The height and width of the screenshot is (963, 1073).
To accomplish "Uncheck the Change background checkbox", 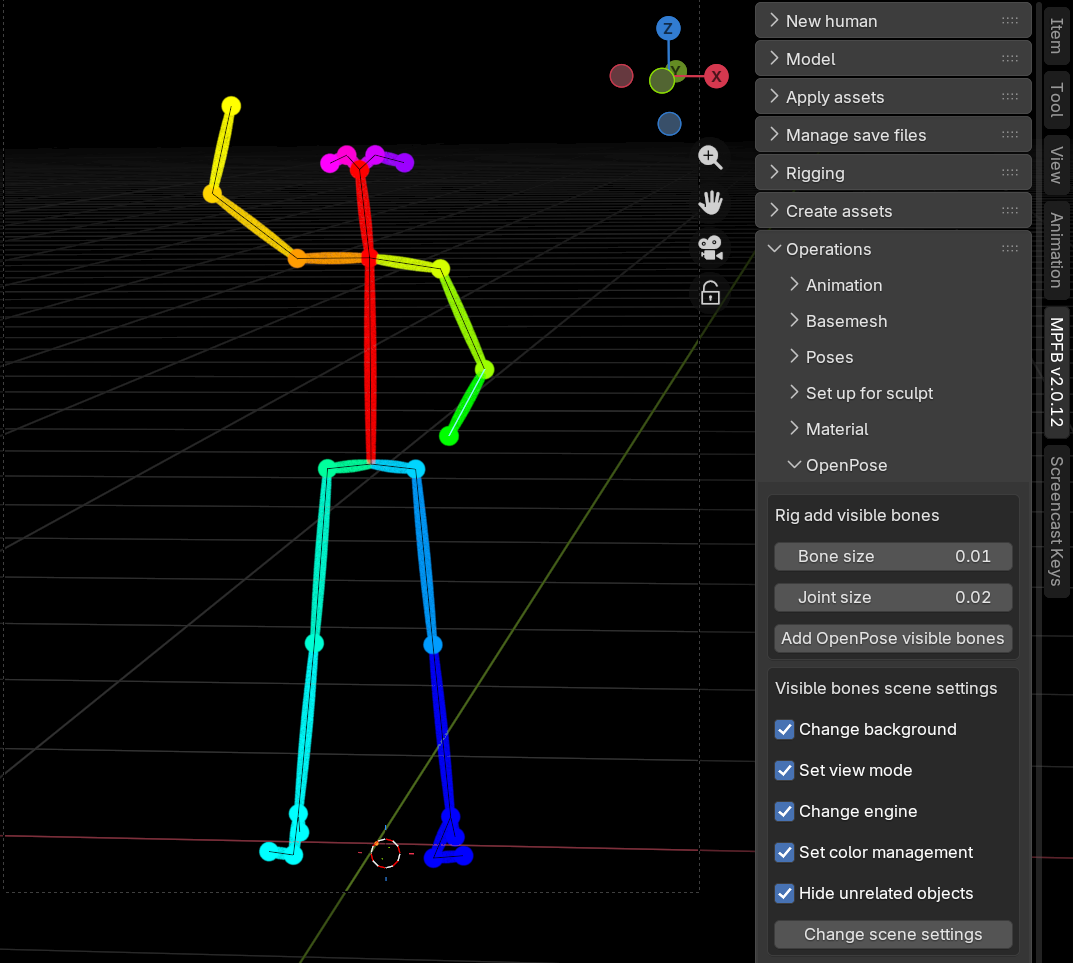I will coord(785,730).
